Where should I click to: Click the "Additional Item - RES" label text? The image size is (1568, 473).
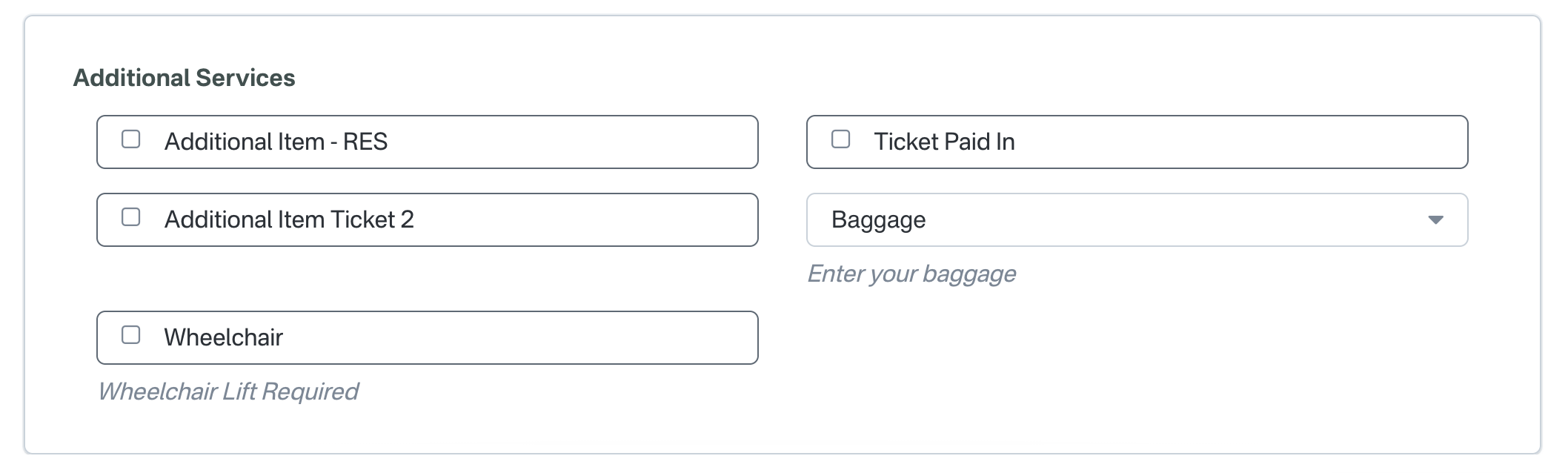tap(276, 142)
